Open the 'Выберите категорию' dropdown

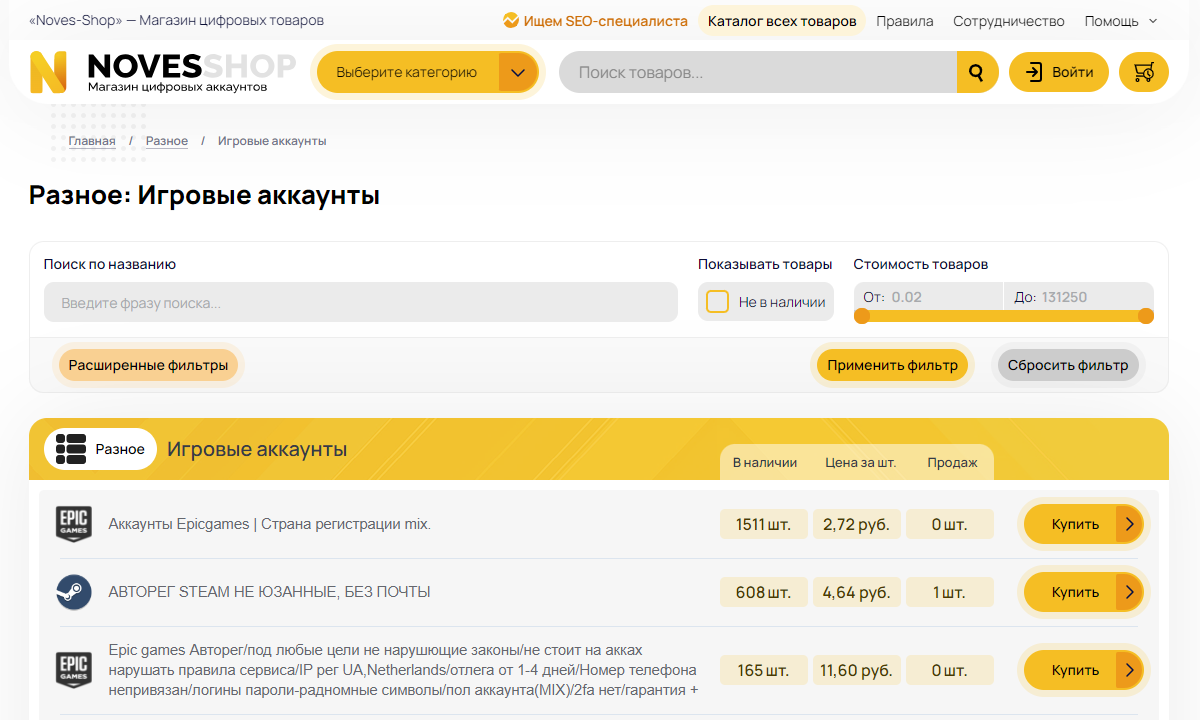[x=427, y=72]
